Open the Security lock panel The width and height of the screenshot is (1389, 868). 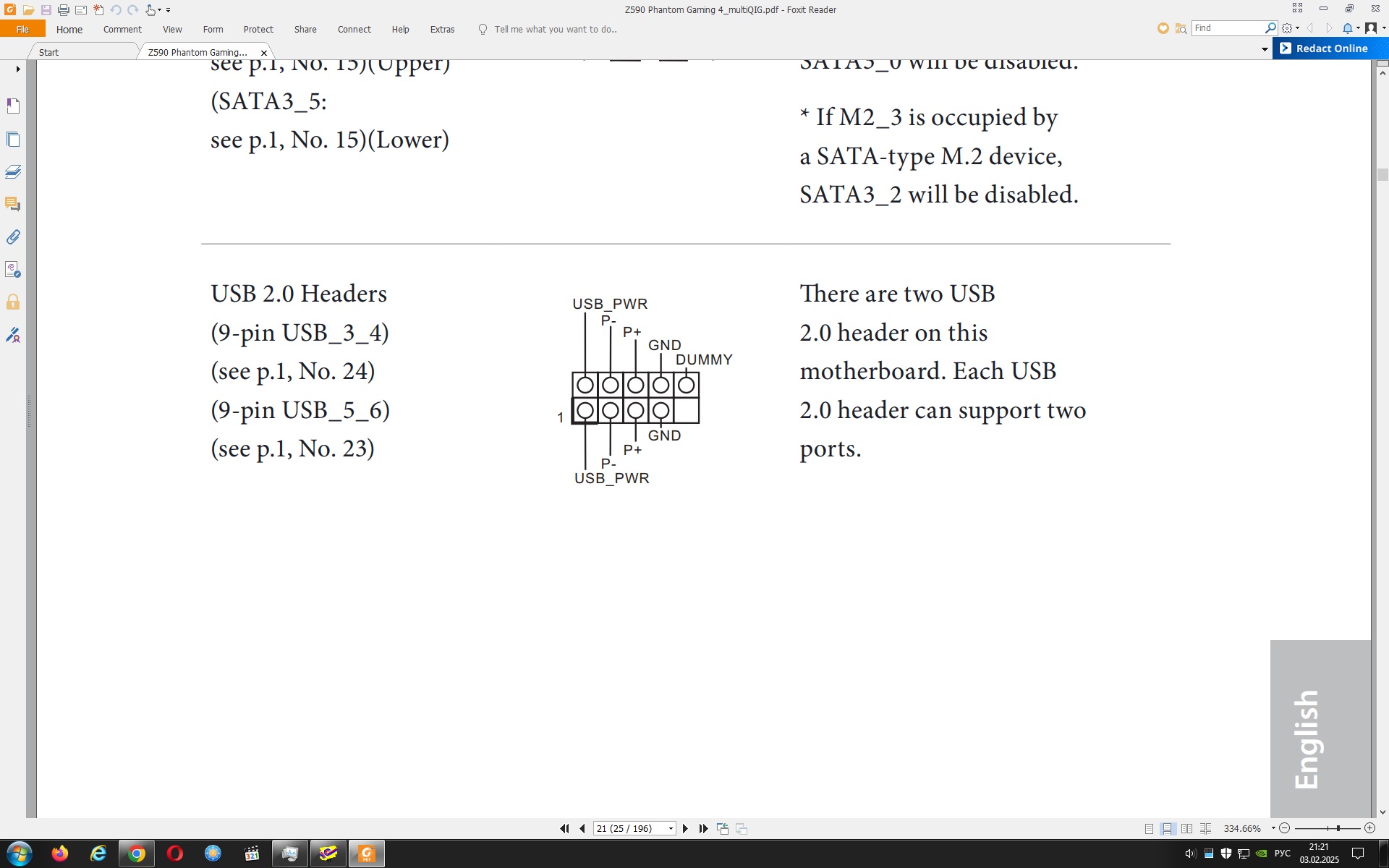point(13,302)
